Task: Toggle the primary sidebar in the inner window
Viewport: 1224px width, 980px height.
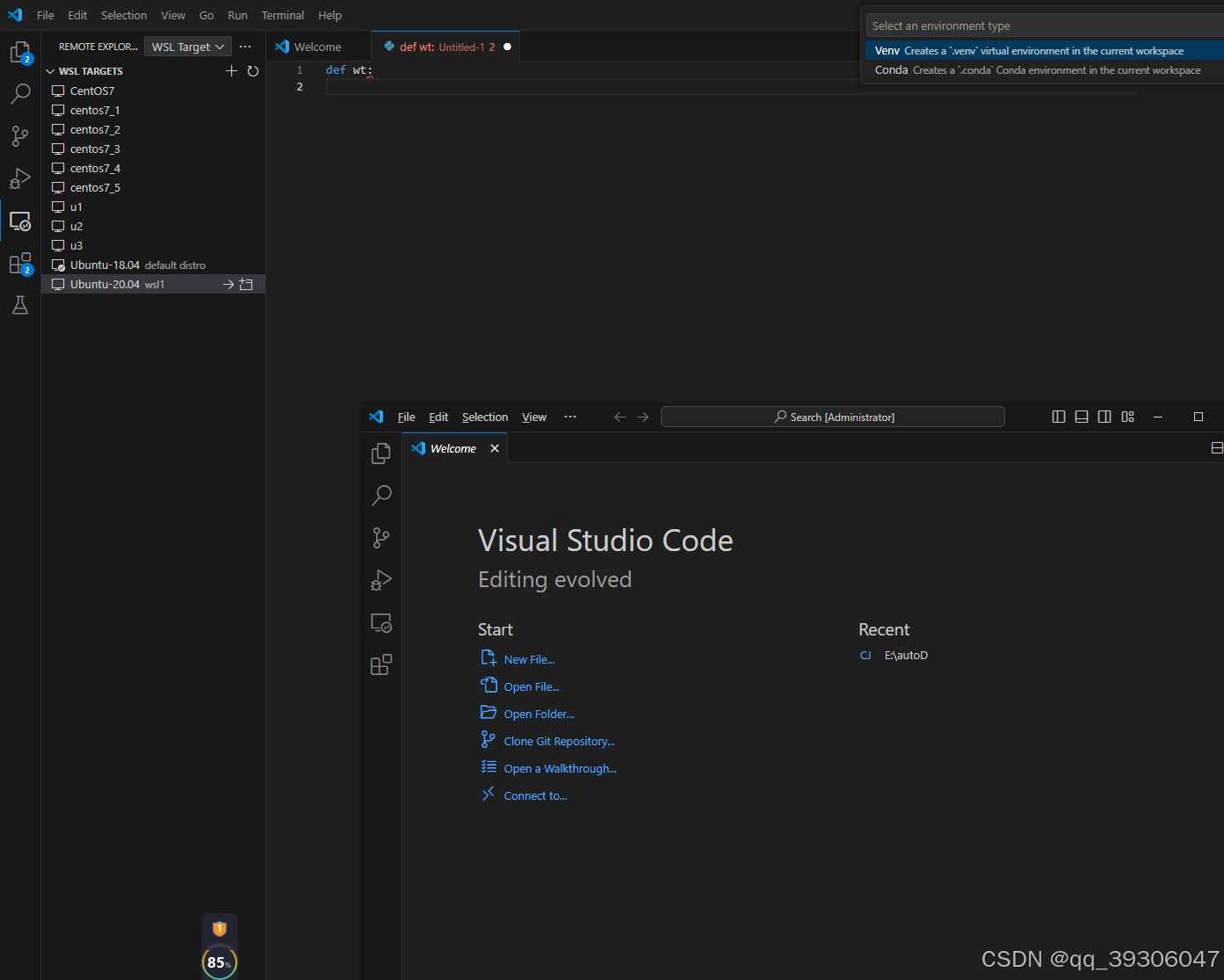Action: click(1058, 417)
